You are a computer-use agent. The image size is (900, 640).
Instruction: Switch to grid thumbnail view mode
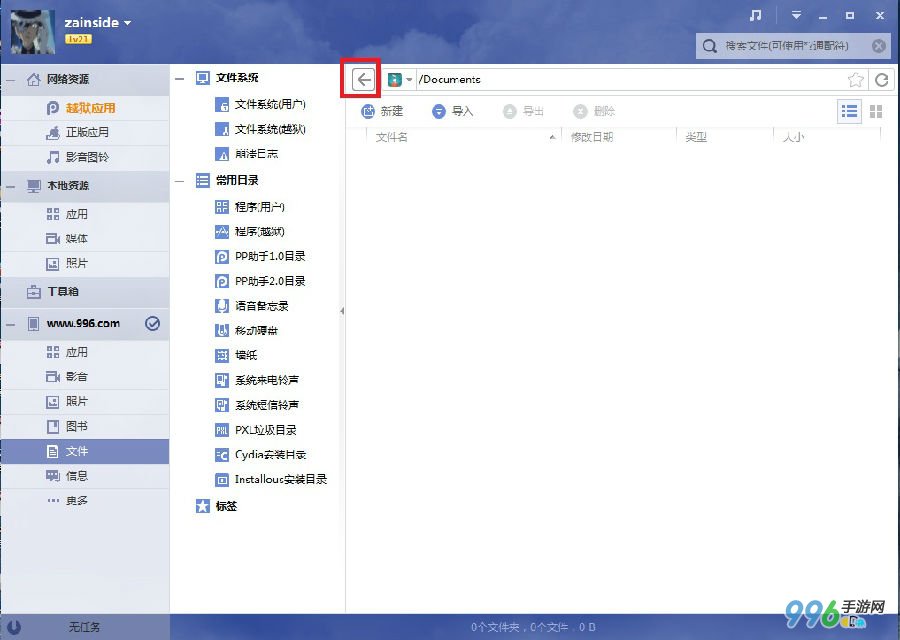click(876, 111)
